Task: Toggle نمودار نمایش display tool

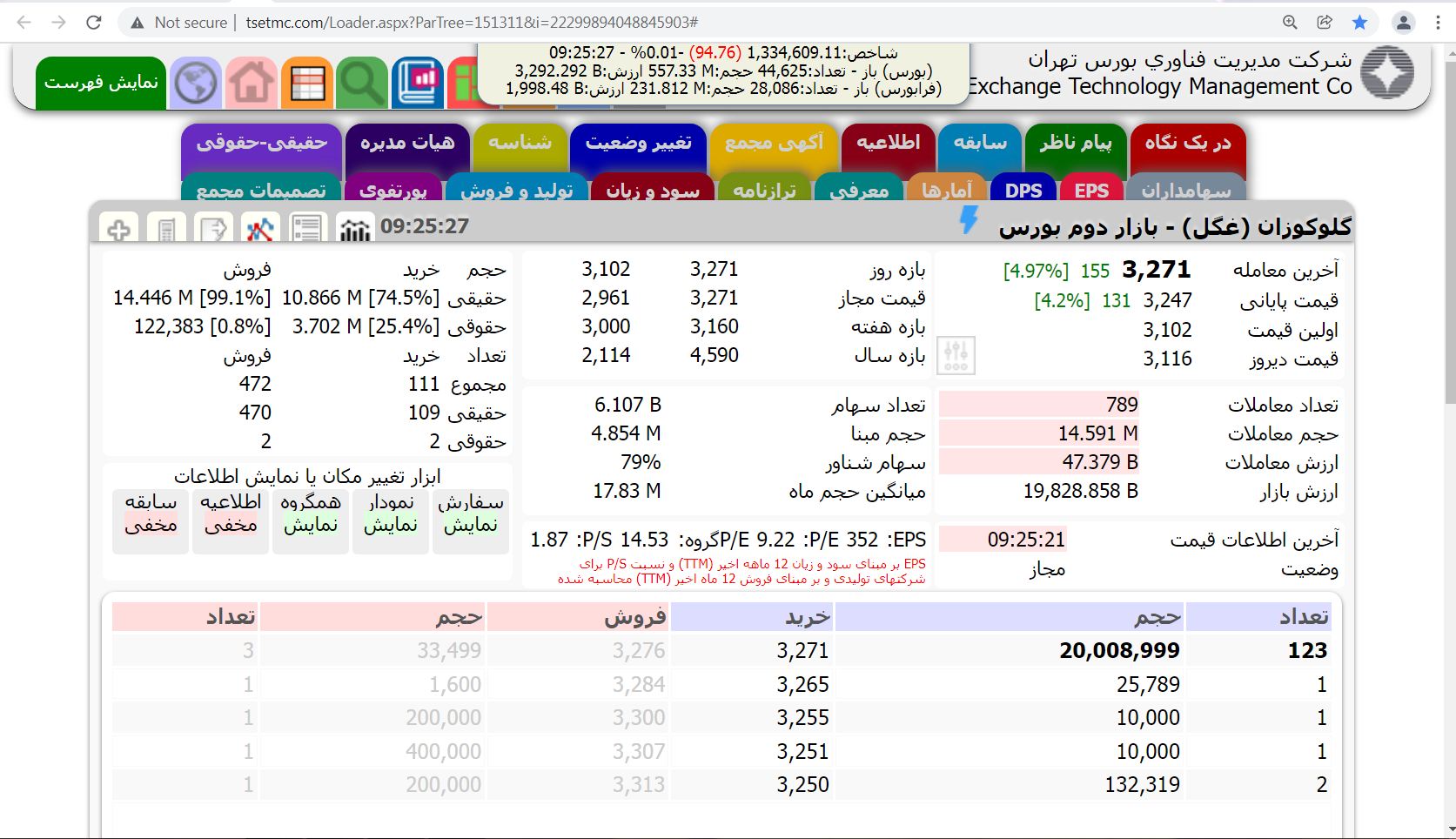Action: pos(391,520)
